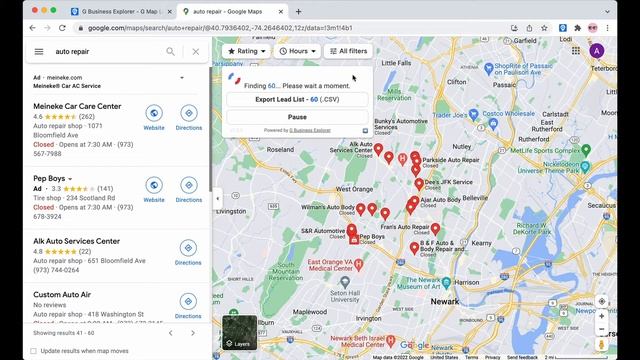Open Chrome three-dot menu
Image resolution: width=640 pixels, height=360 pixels.
tap(607, 28)
